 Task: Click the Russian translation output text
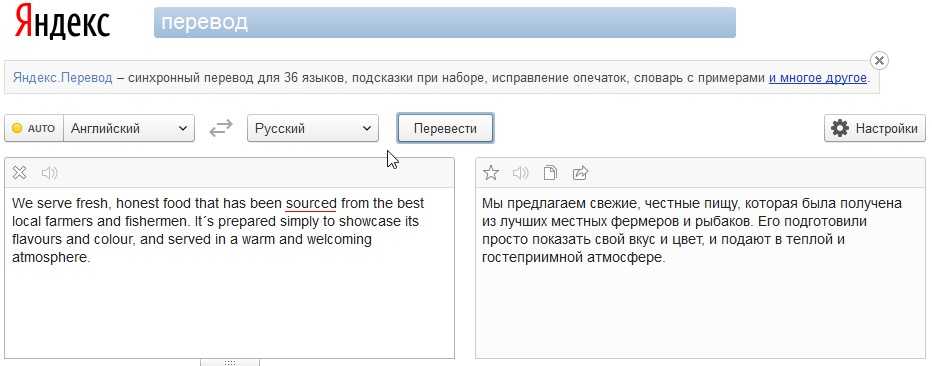point(692,231)
